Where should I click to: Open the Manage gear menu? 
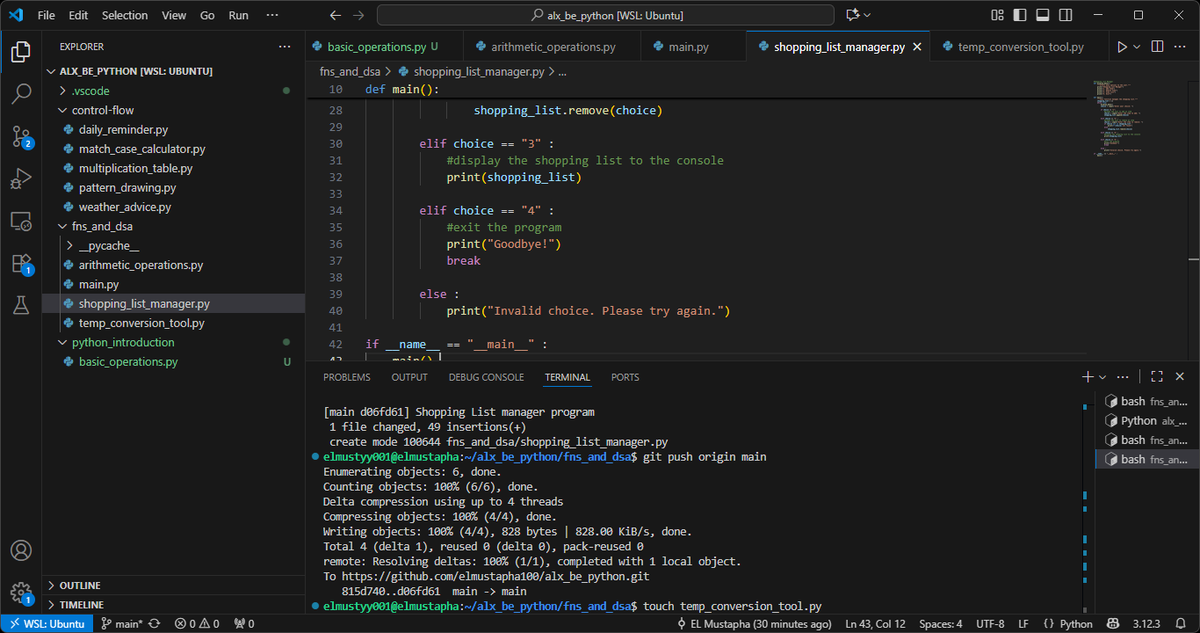click(20, 592)
